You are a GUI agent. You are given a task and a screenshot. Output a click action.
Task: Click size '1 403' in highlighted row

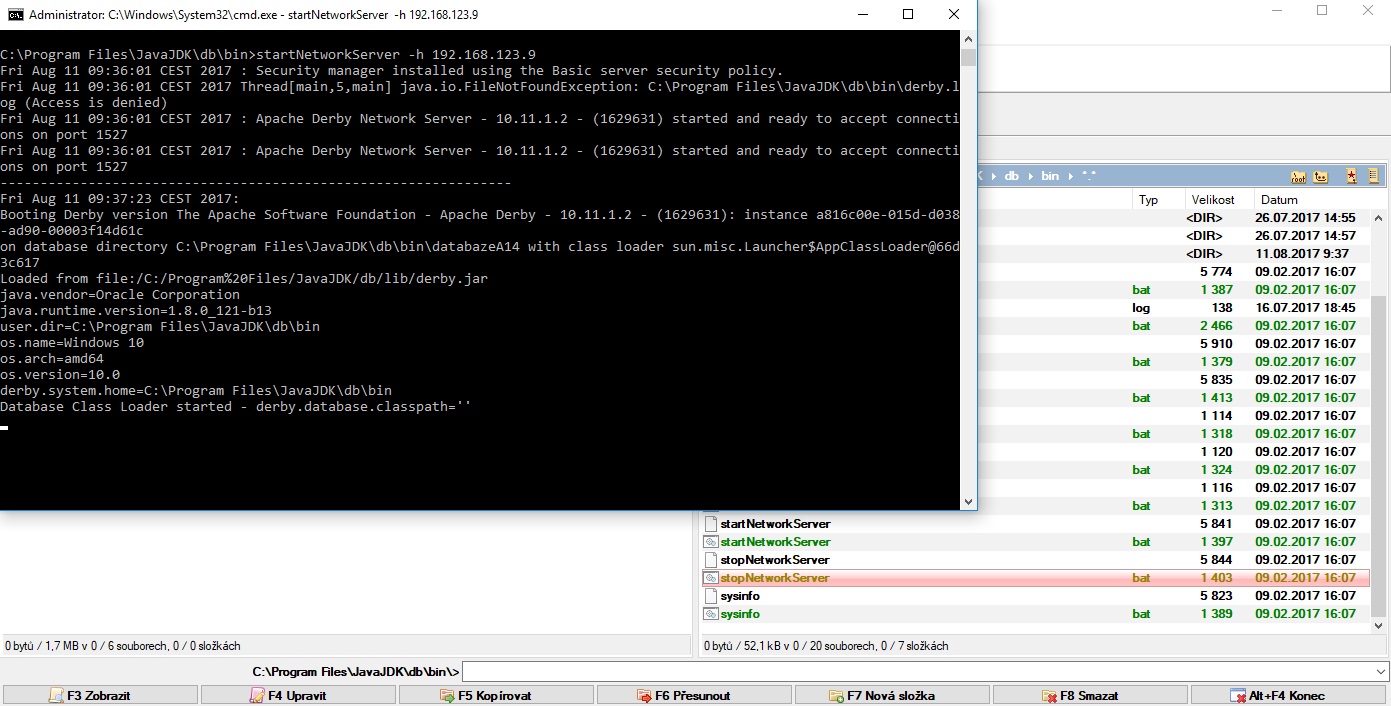(1216, 578)
